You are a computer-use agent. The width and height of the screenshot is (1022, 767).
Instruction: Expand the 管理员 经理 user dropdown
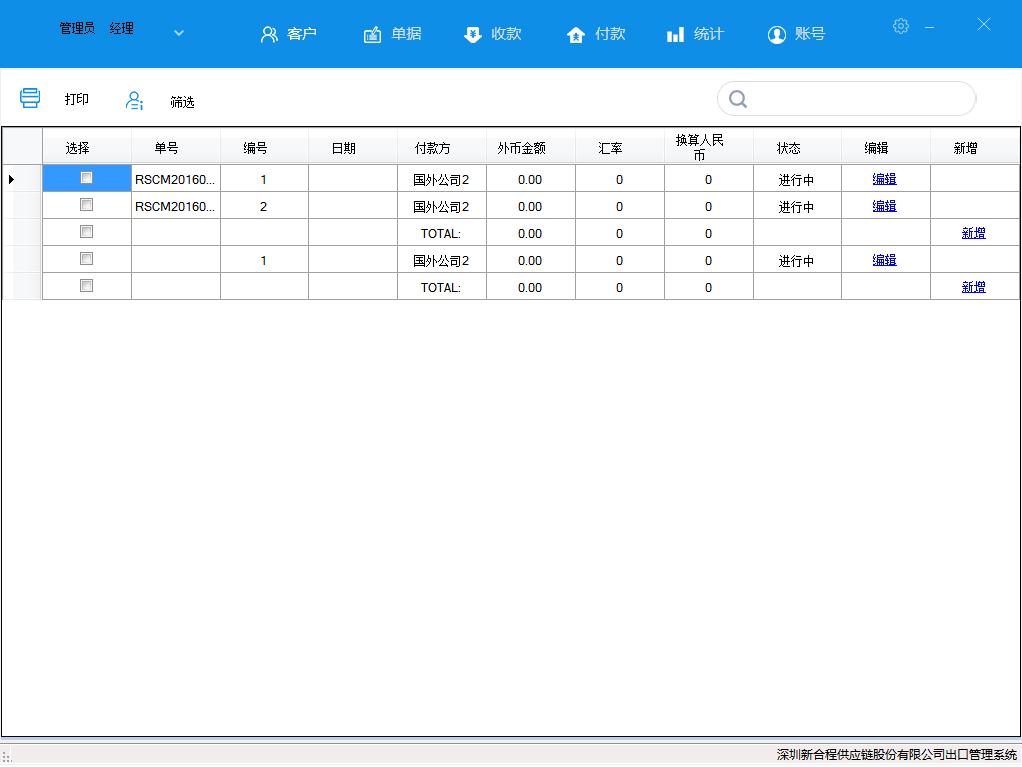(x=179, y=33)
